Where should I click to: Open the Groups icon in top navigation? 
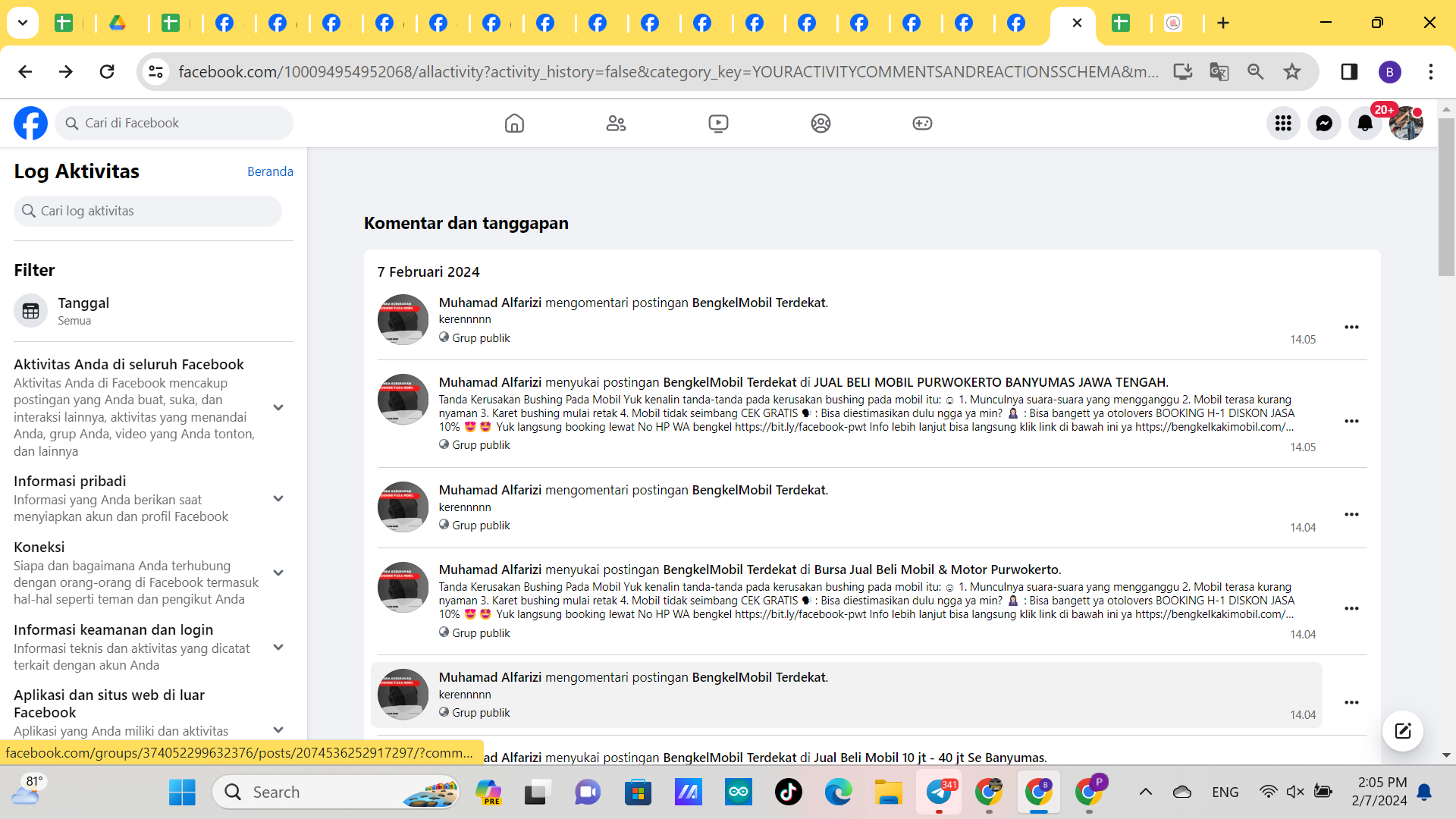(x=821, y=123)
